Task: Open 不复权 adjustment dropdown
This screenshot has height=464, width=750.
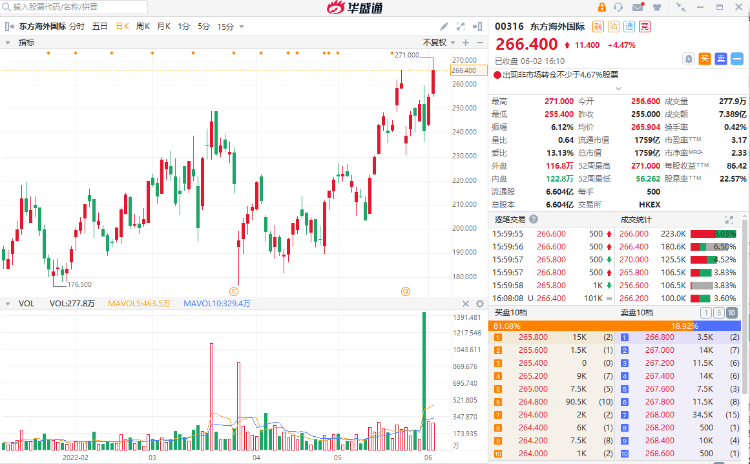Action: point(439,43)
